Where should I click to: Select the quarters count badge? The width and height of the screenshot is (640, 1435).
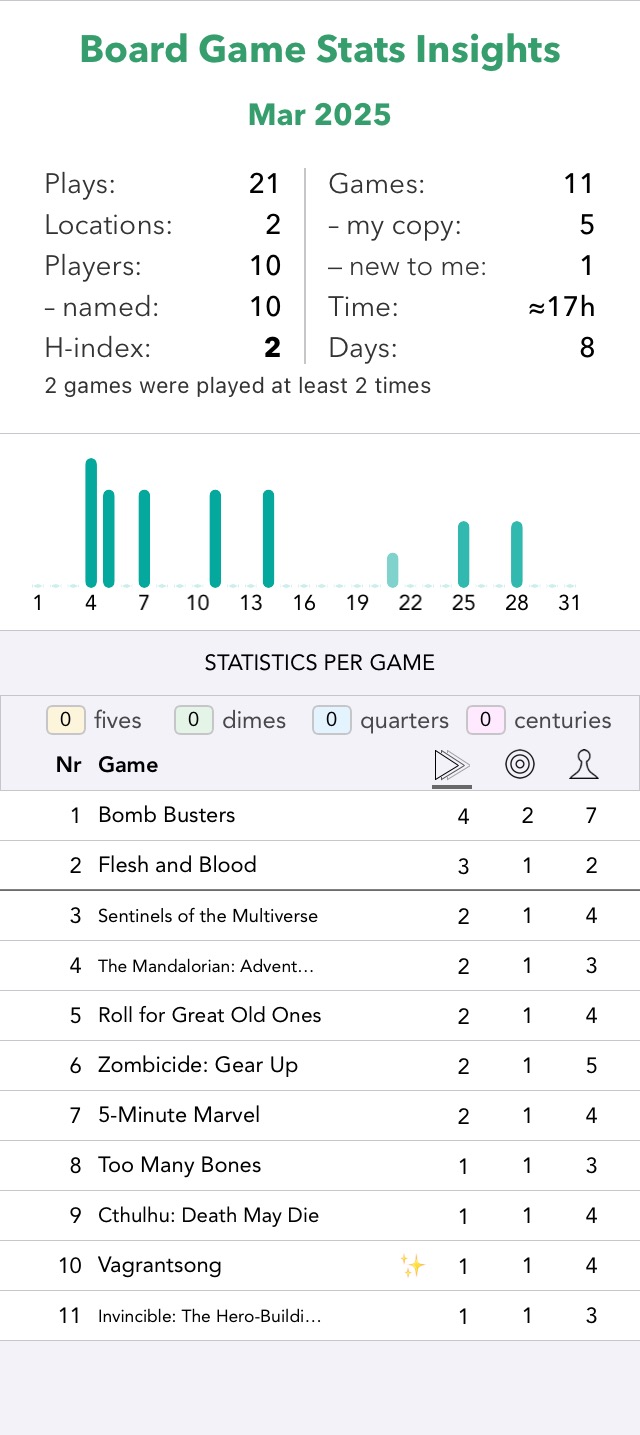coord(331,720)
